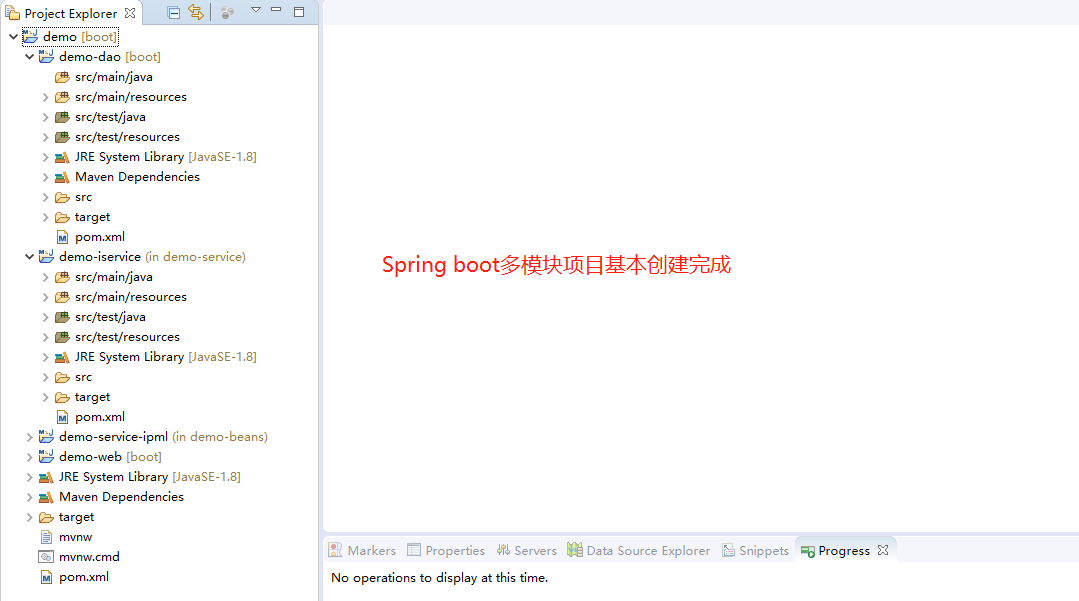Select the Project Explorer tab
The height and width of the screenshot is (601, 1079).
[x=70, y=13]
